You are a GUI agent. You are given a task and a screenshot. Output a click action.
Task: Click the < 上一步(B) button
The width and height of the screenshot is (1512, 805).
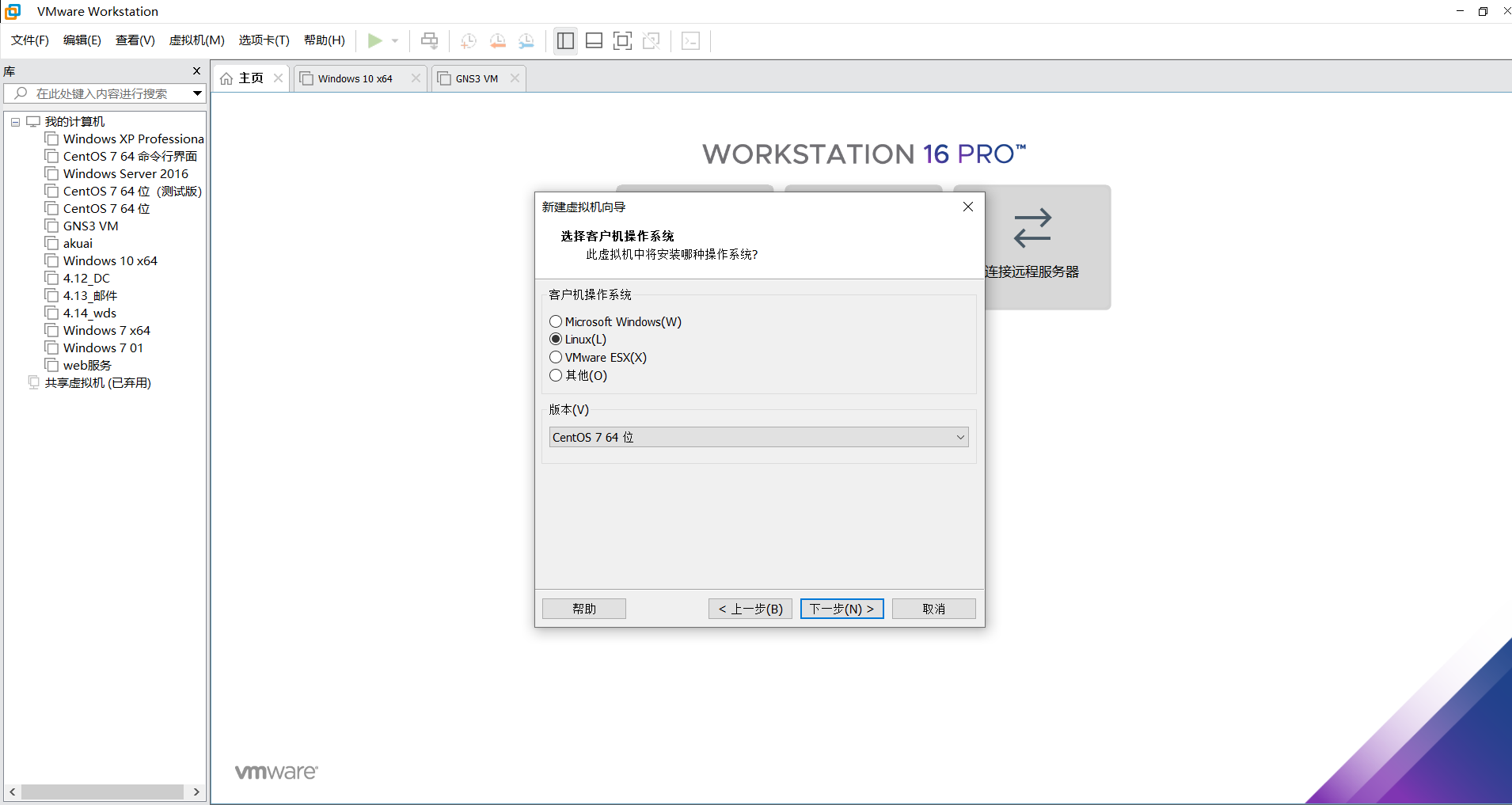pyautogui.click(x=750, y=609)
